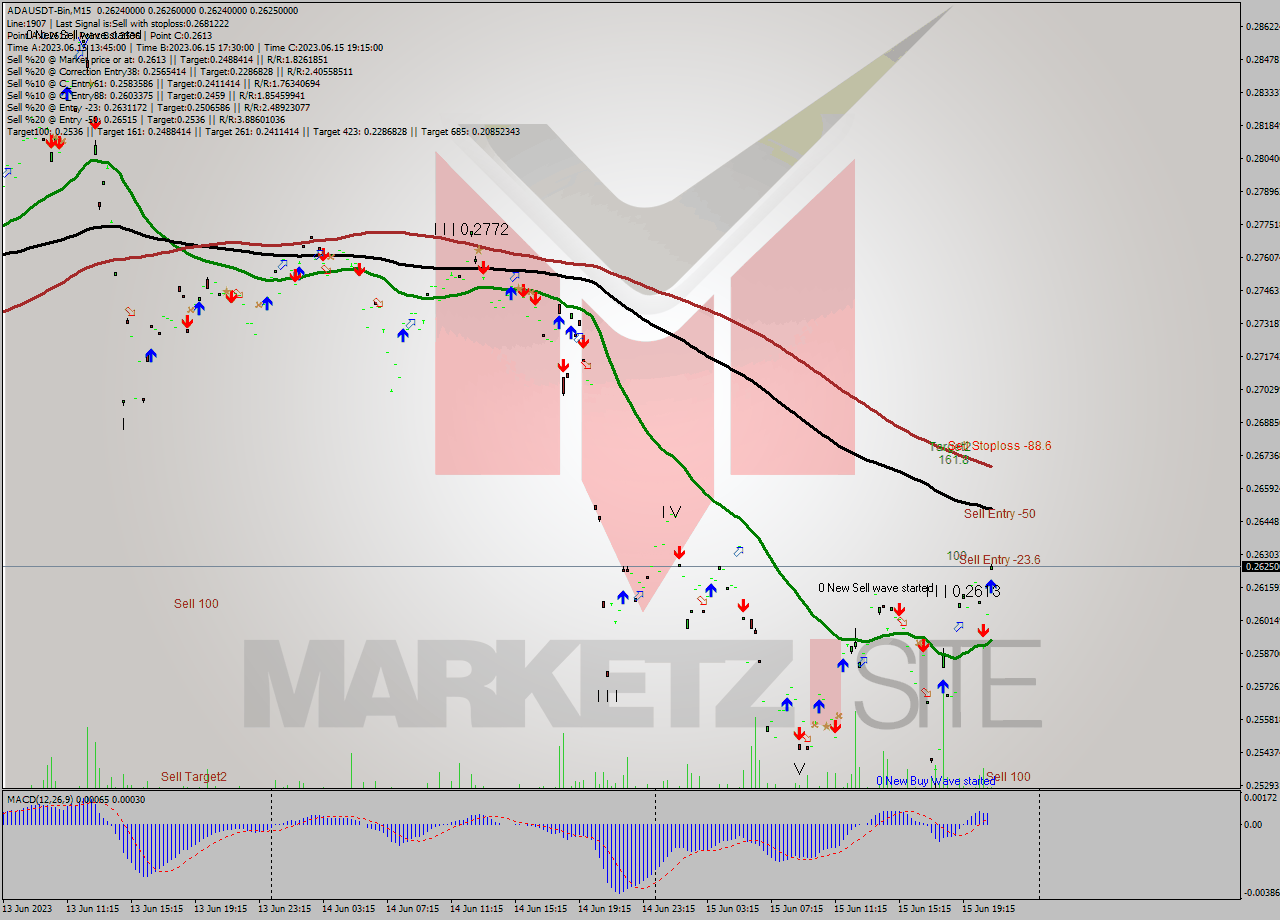Click the 0.00172 MACD scale label
1280x920 pixels.
(1260, 798)
